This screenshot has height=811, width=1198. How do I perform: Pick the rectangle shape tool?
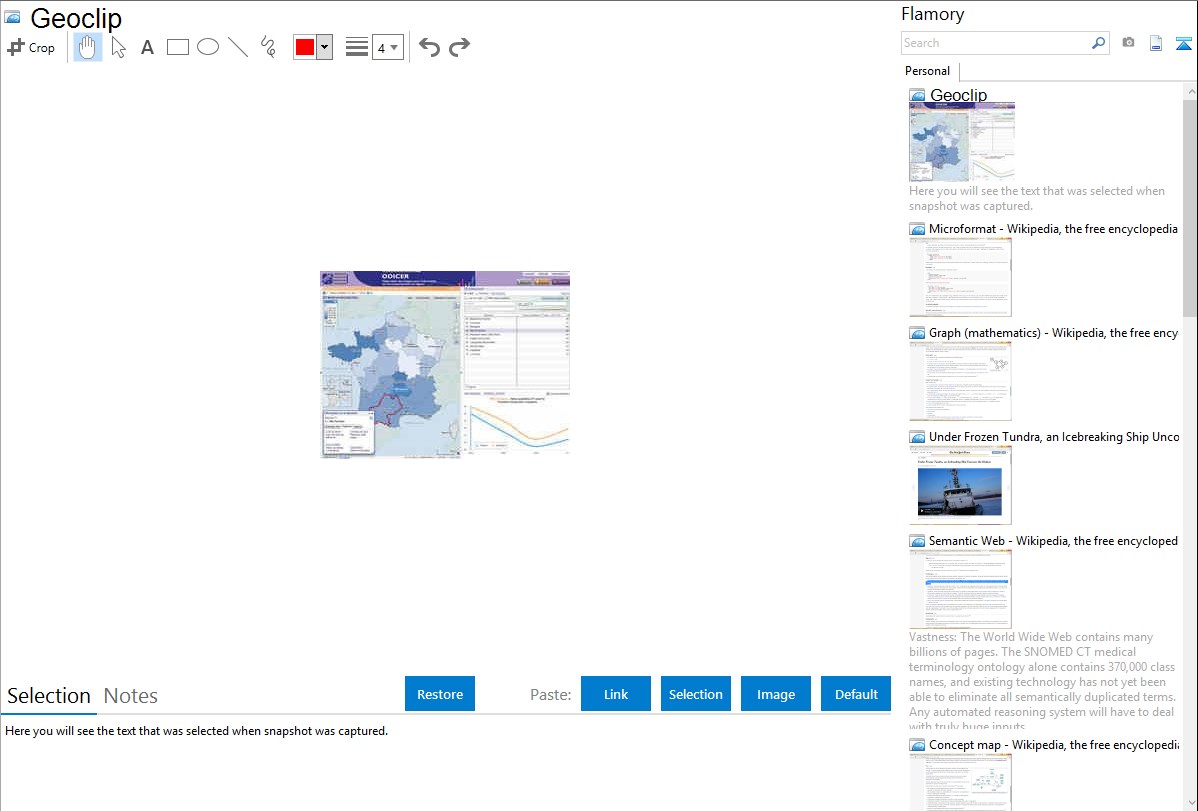pyautogui.click(x=177, y=47)
